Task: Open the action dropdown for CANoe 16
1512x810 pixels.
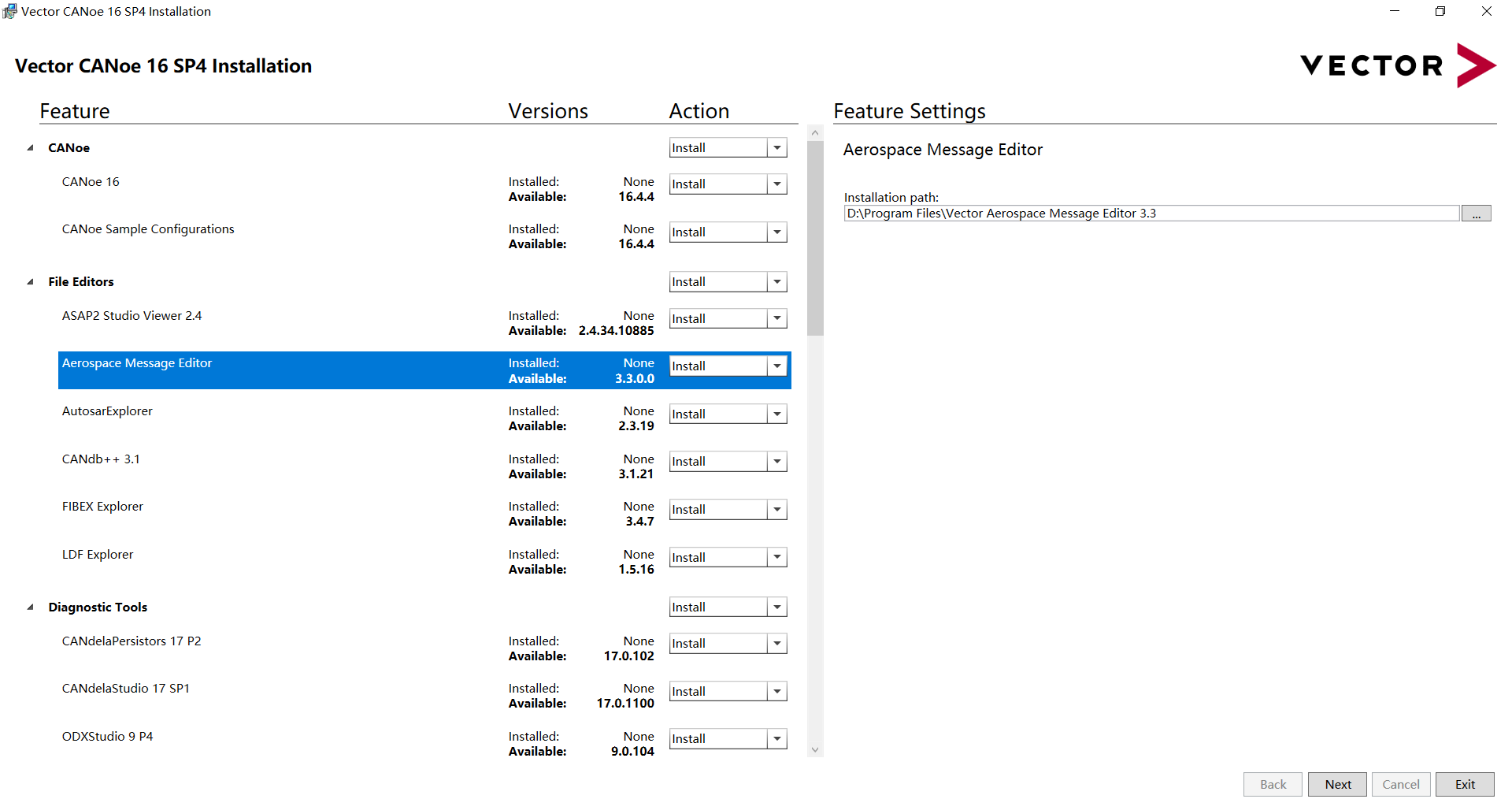Action: [776, 184]
